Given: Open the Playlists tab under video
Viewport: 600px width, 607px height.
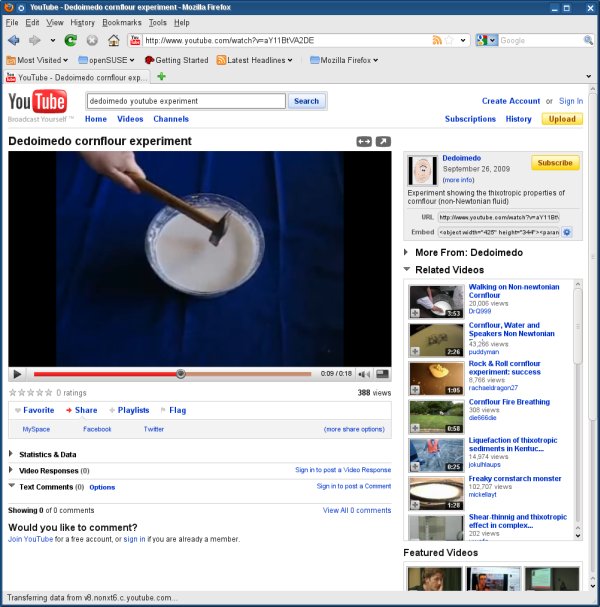Looking at the screenshot, I should coord(129,410).
